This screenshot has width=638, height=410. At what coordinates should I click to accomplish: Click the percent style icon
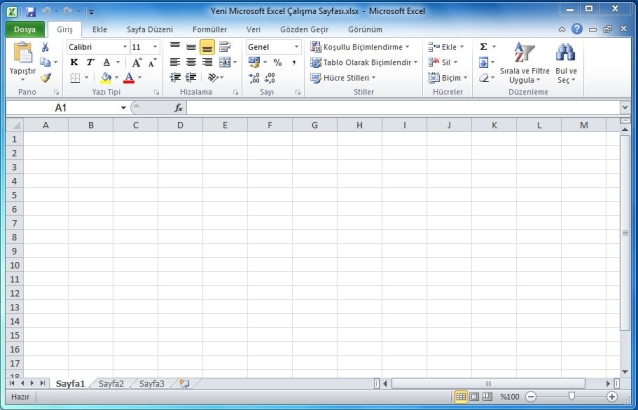277,62
